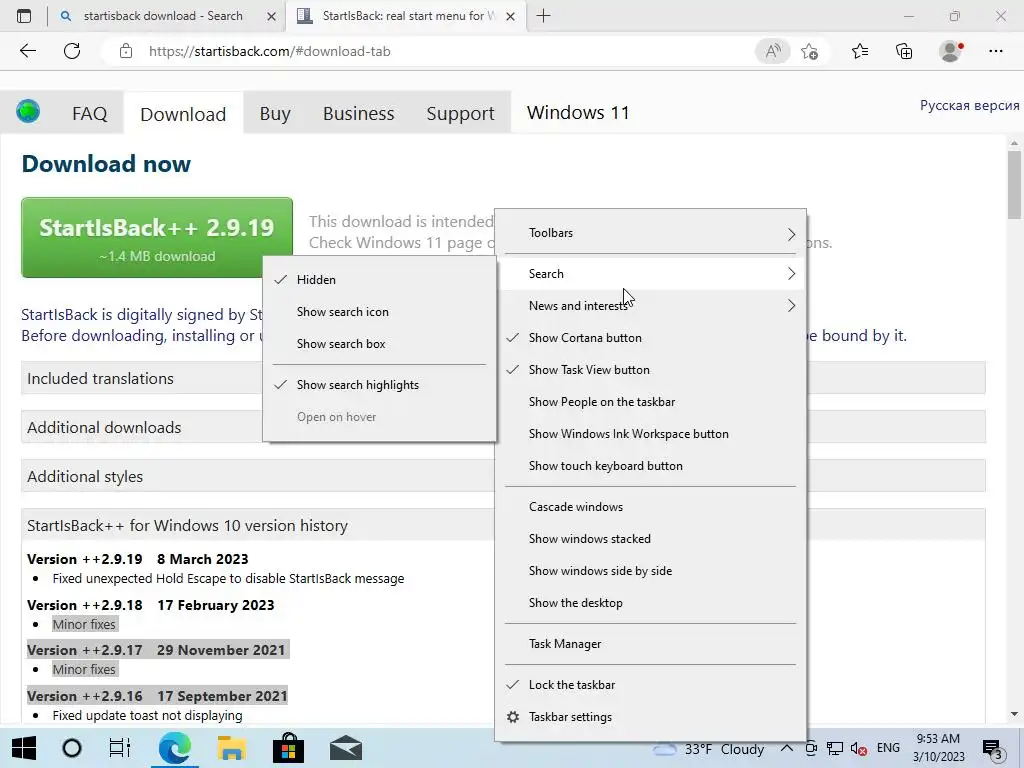The height and width of the screenshot is (768, 1024).
Task: Click the browser refresh icon
Action: coord(72,51)
